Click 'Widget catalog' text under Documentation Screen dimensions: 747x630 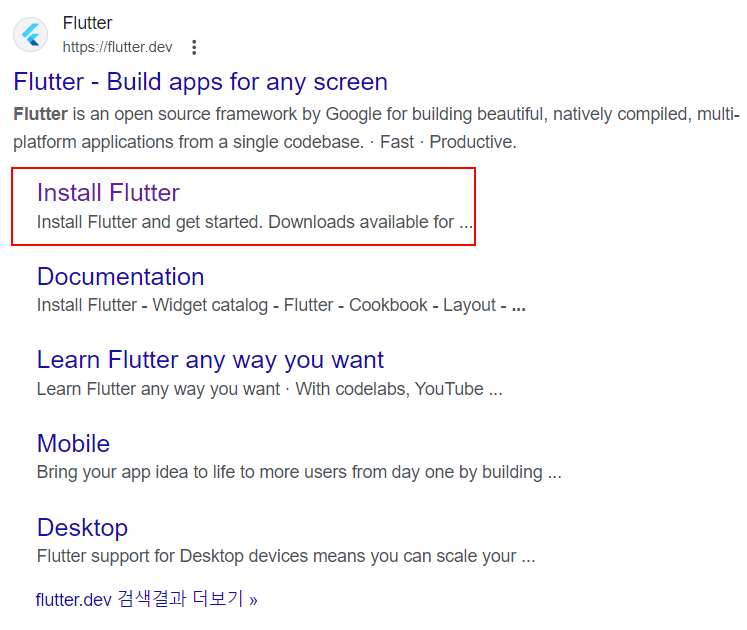[210, 305]
